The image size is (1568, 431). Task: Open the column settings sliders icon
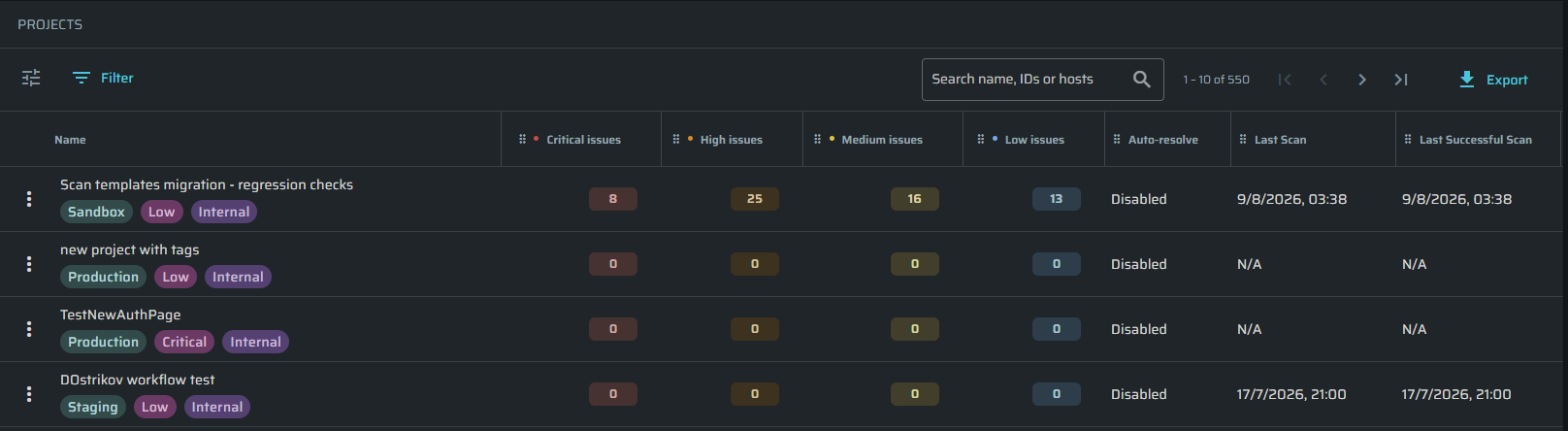pyautogui.click(x=31, y=78)
